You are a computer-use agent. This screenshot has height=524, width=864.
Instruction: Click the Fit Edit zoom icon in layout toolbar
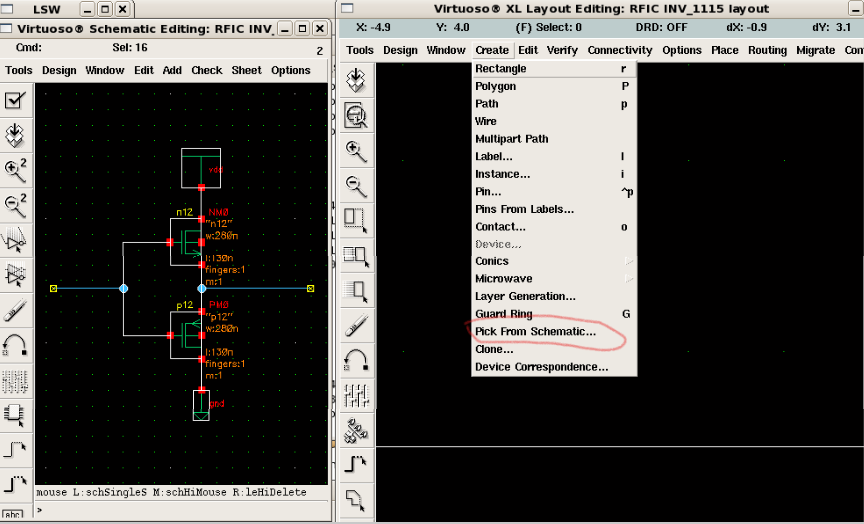pyautogui.click(x=357, y=115)
